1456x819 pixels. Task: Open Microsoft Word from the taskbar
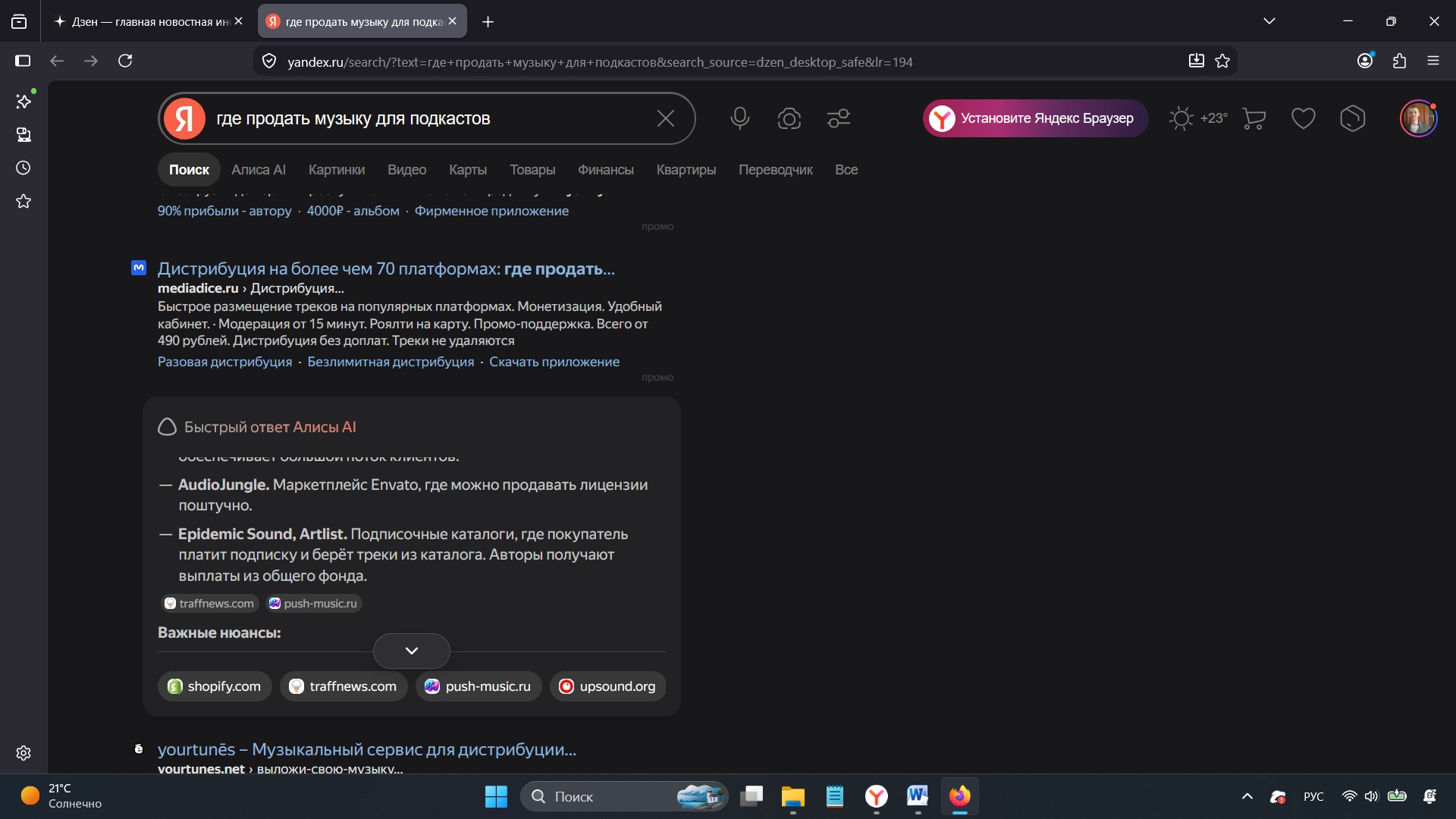click(918, 796)
